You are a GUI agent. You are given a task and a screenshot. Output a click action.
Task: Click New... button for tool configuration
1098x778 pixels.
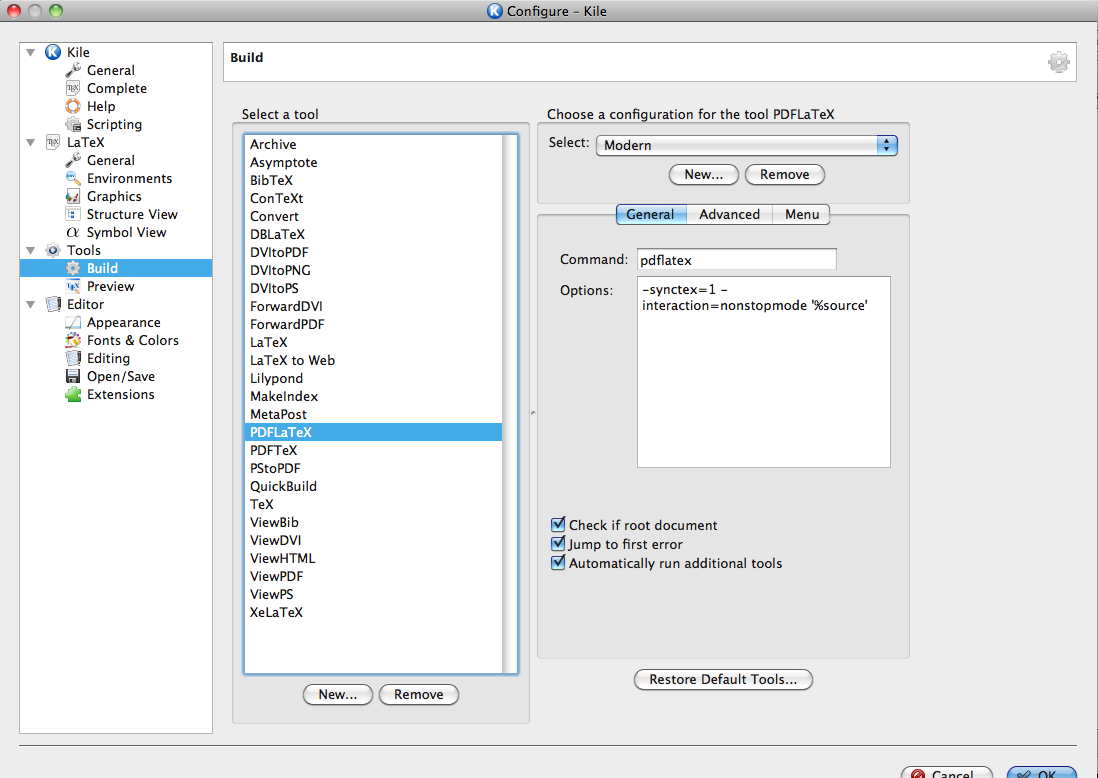pyautogui.click(x=704, y=174)
